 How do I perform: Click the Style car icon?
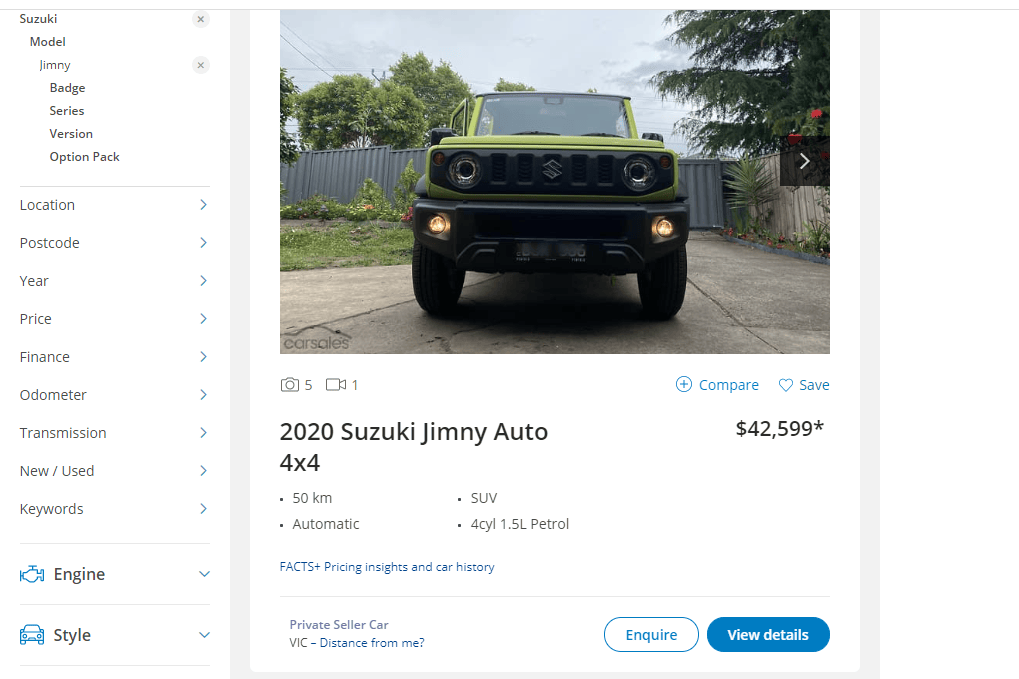click(x=32, y=635)
